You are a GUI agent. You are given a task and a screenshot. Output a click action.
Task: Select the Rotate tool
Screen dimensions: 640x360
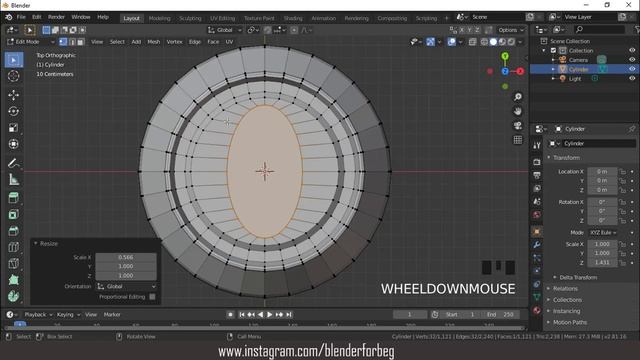13,111
